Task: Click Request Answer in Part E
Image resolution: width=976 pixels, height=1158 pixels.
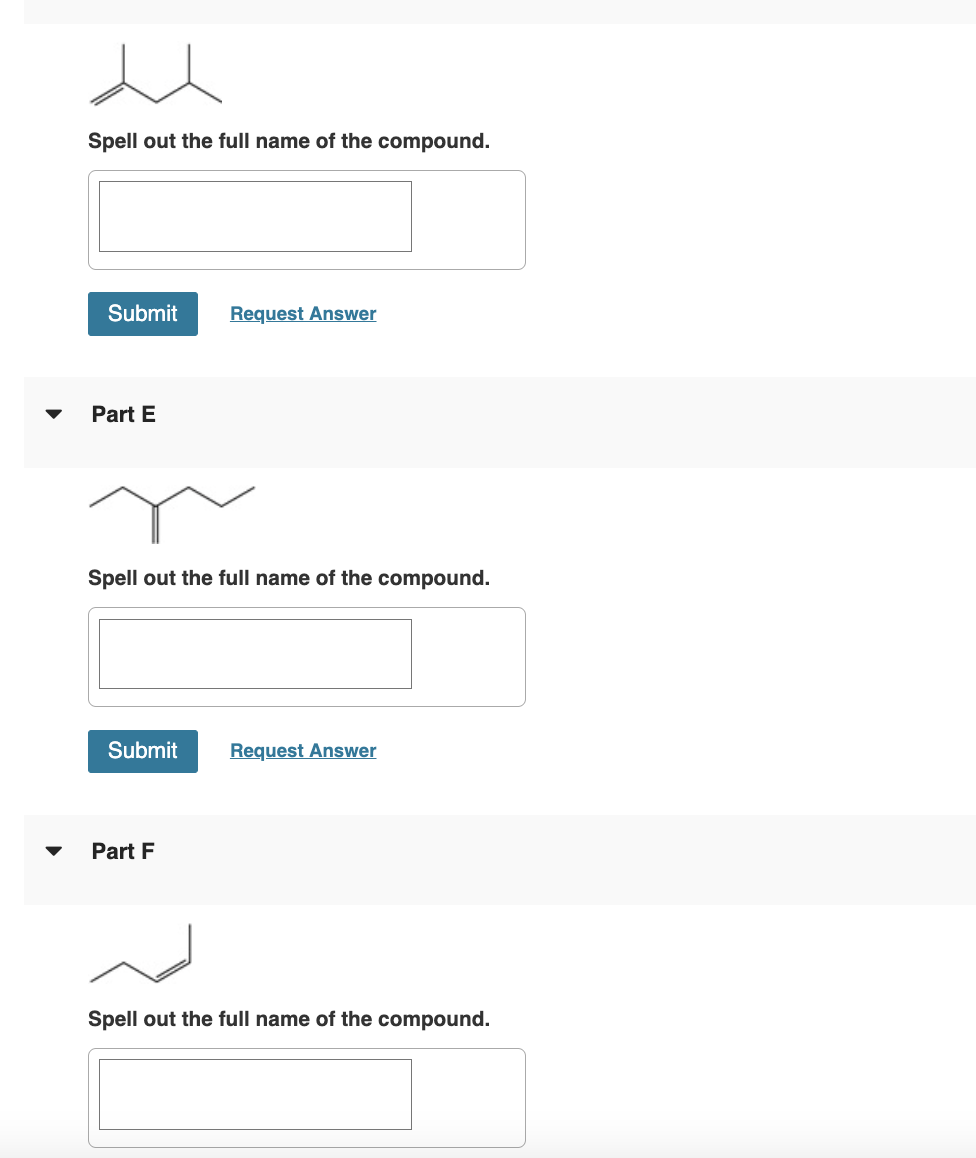Action: tap(302, 750)
